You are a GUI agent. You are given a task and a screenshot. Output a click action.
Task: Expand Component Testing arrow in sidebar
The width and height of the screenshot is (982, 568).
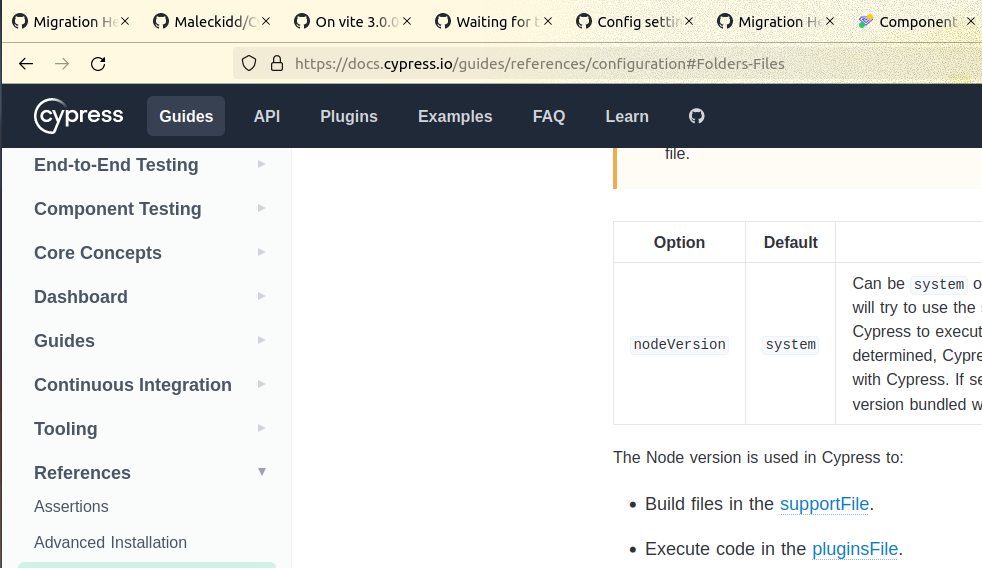261,208
